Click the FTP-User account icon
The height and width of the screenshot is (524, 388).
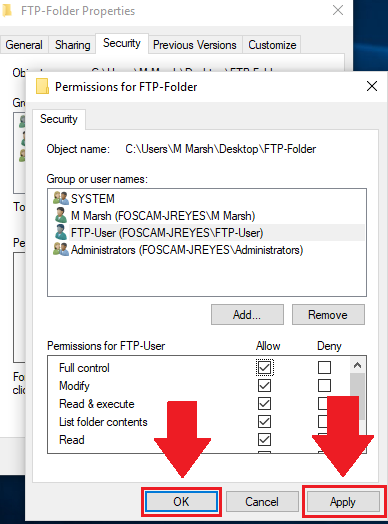tap(60, 233)
